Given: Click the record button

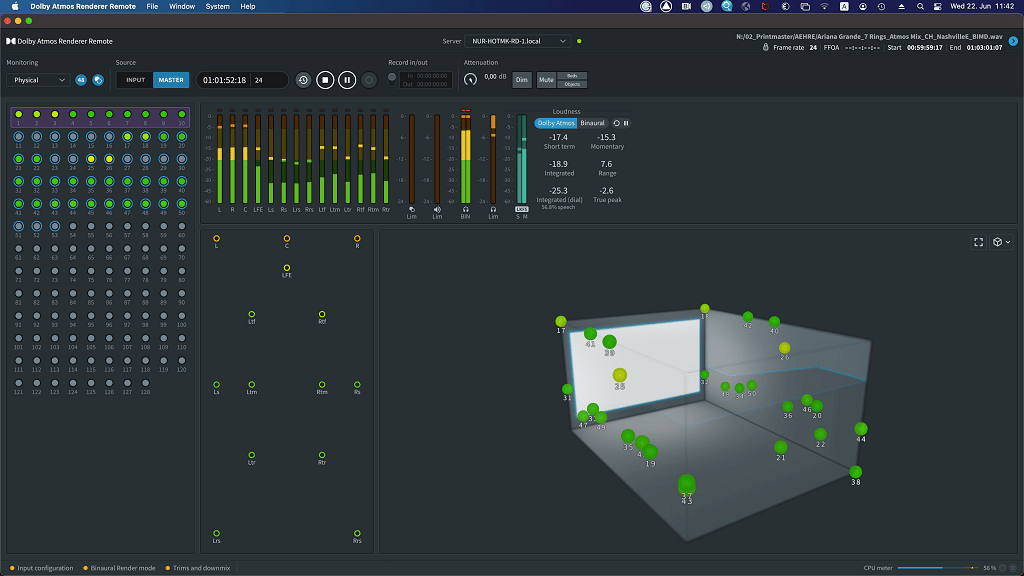Looking at the screenshot, I should click(369, 80).
